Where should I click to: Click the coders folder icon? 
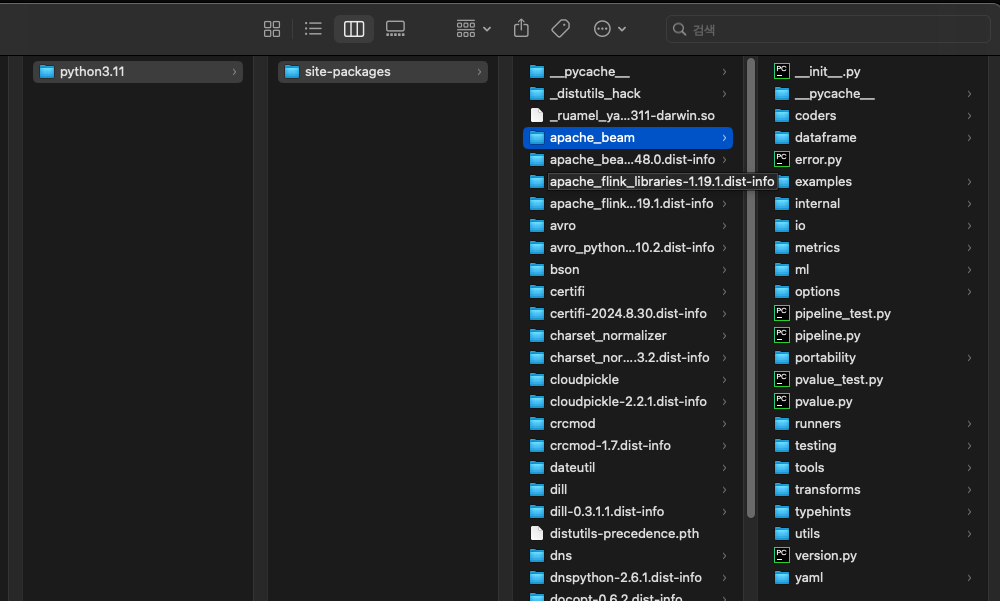[782, 115]
